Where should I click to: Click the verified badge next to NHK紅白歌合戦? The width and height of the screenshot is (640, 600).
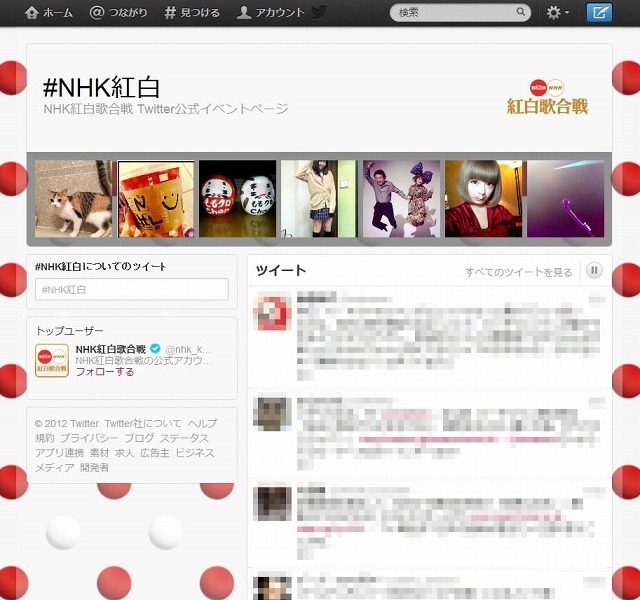click(x=155, y=349)
